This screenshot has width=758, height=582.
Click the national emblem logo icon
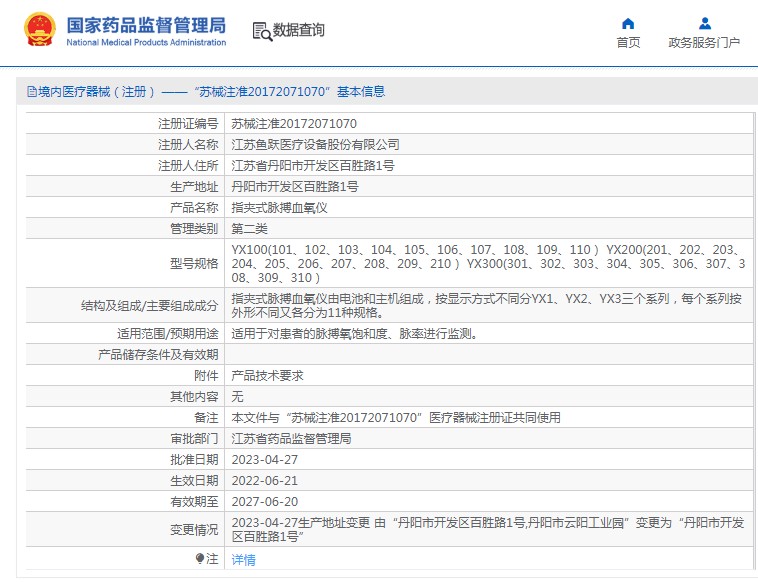click(39, 29)
